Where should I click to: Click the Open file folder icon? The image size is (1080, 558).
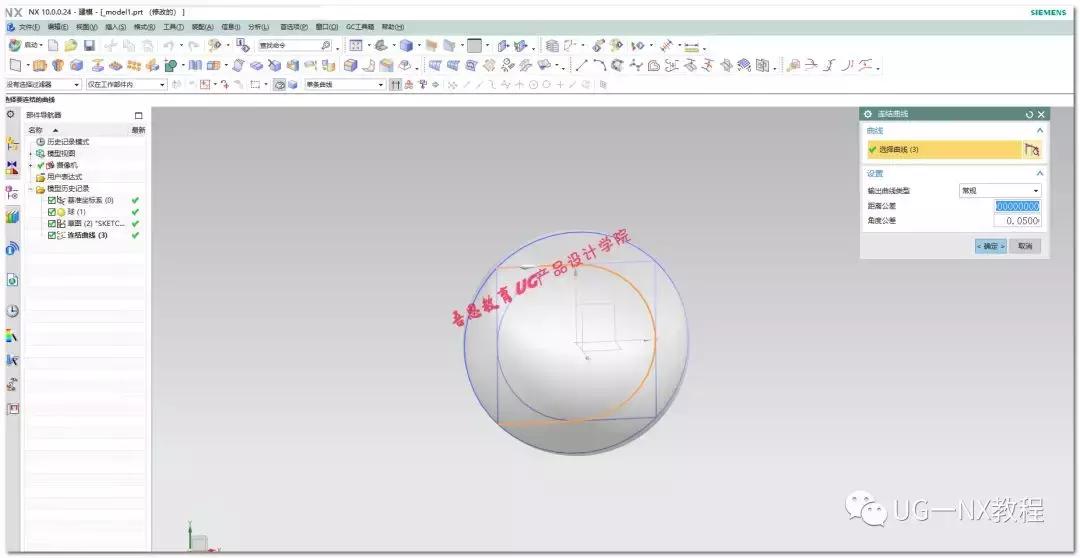(x=71, y=46)
